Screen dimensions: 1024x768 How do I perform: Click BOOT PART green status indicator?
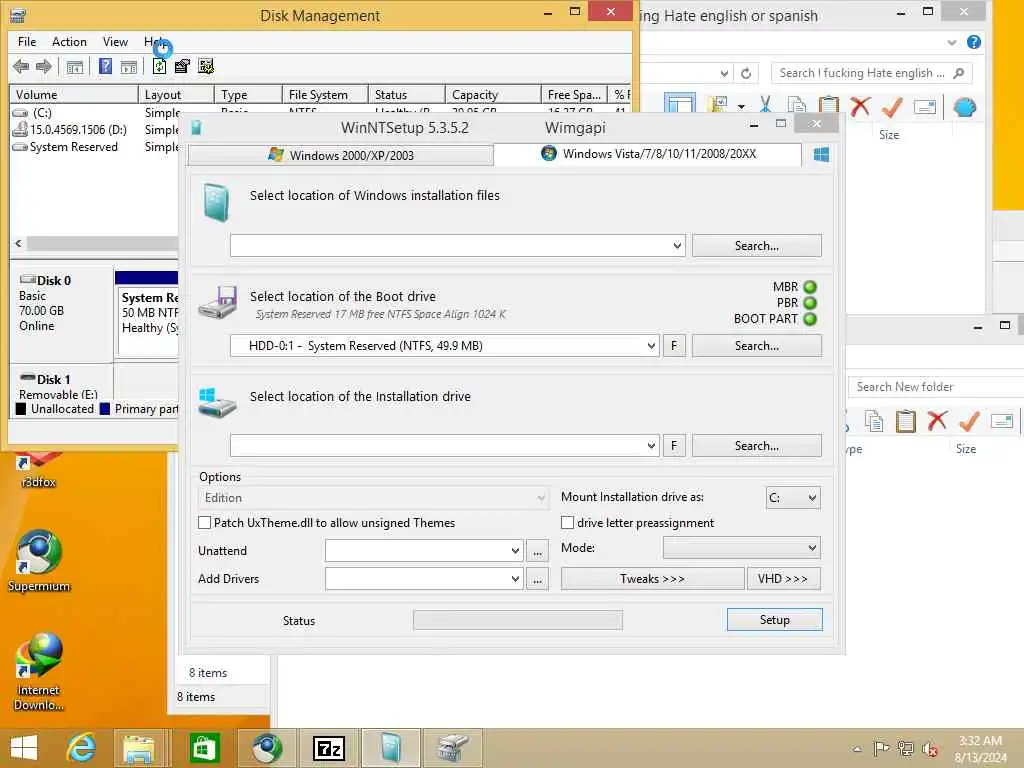pyautogui.click(x=810, y=319)
